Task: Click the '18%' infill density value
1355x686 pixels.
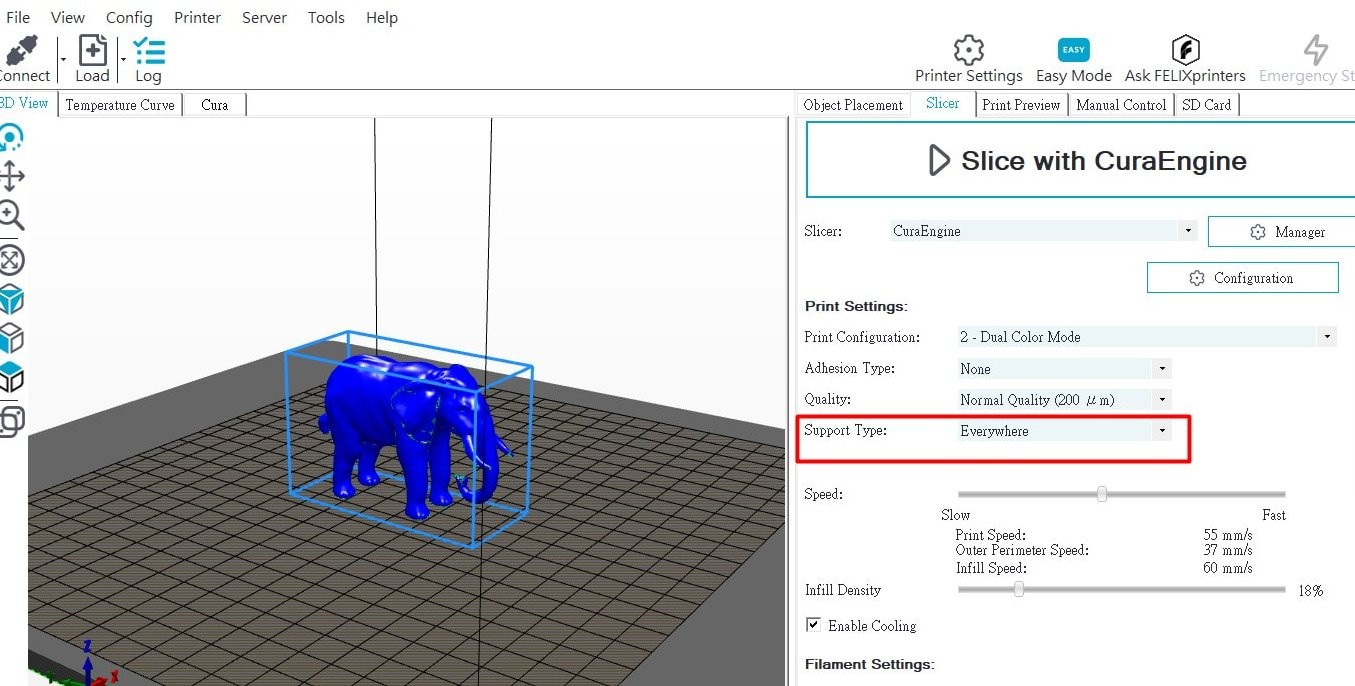Action: [1310, 591]
